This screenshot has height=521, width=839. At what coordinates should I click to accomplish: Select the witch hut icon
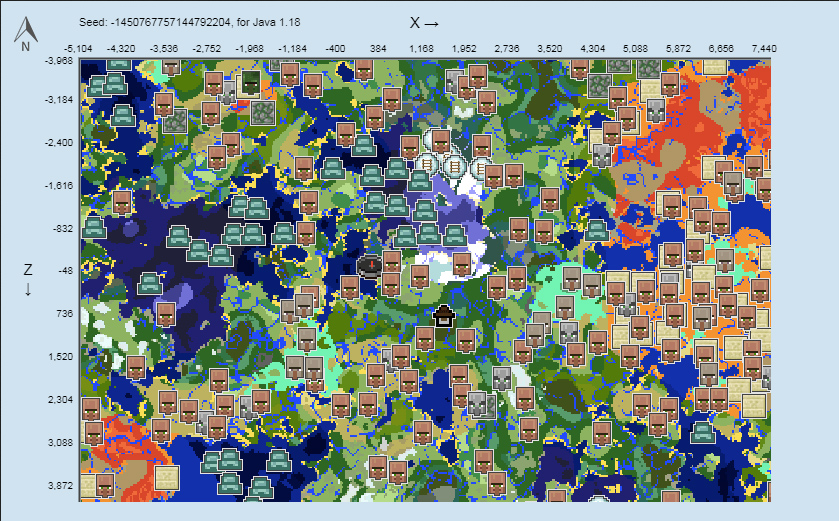444,316
